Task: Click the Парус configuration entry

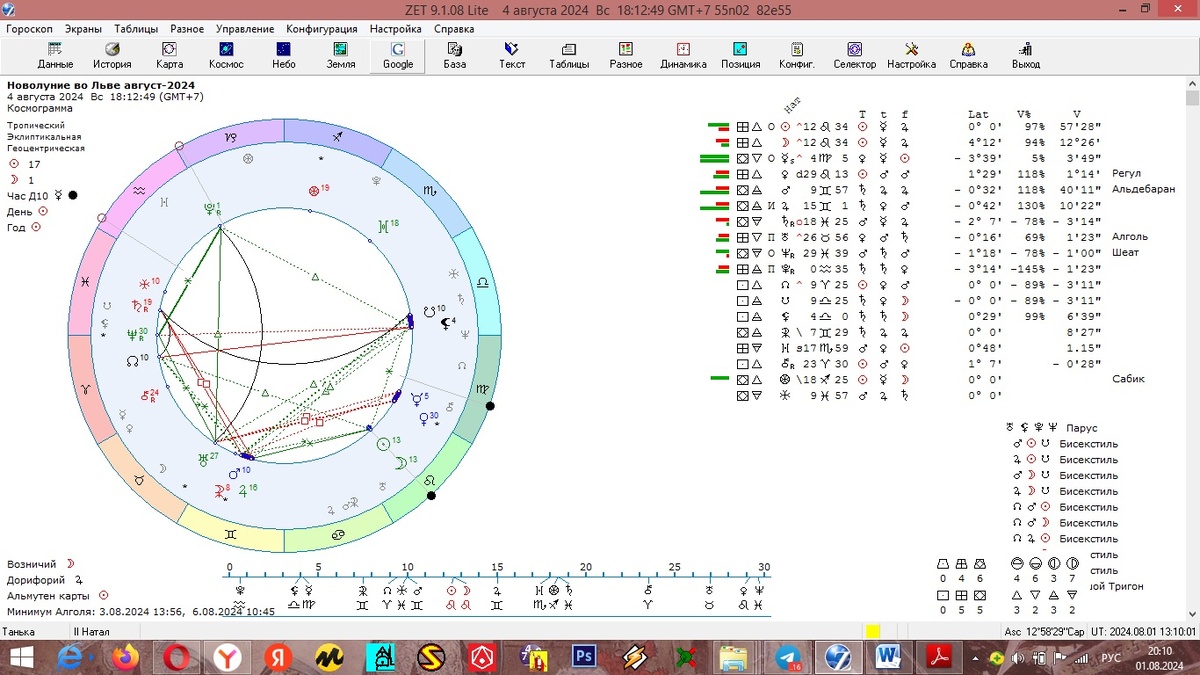Action: (1082, 428)
